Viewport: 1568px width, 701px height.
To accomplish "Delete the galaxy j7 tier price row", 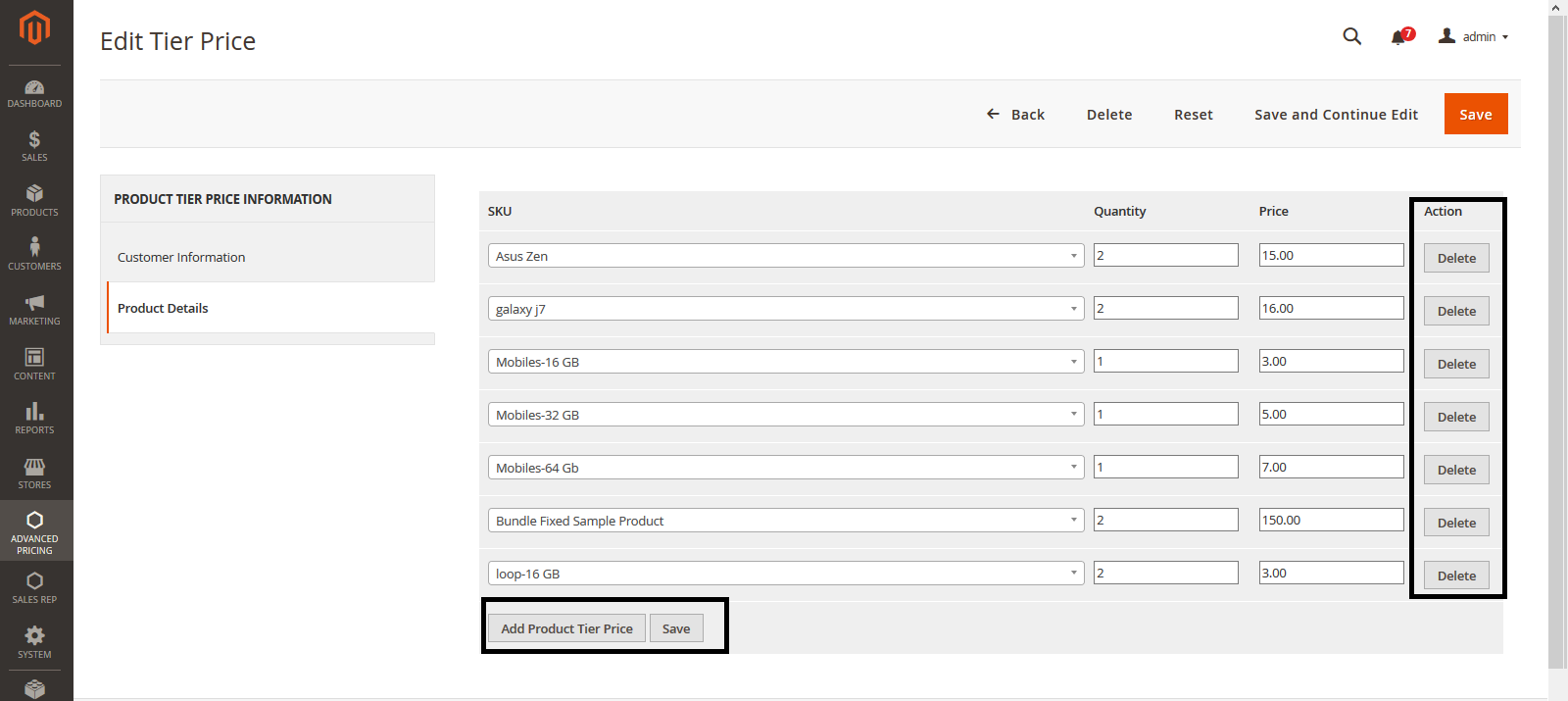I will click(x=1456, y=311).
